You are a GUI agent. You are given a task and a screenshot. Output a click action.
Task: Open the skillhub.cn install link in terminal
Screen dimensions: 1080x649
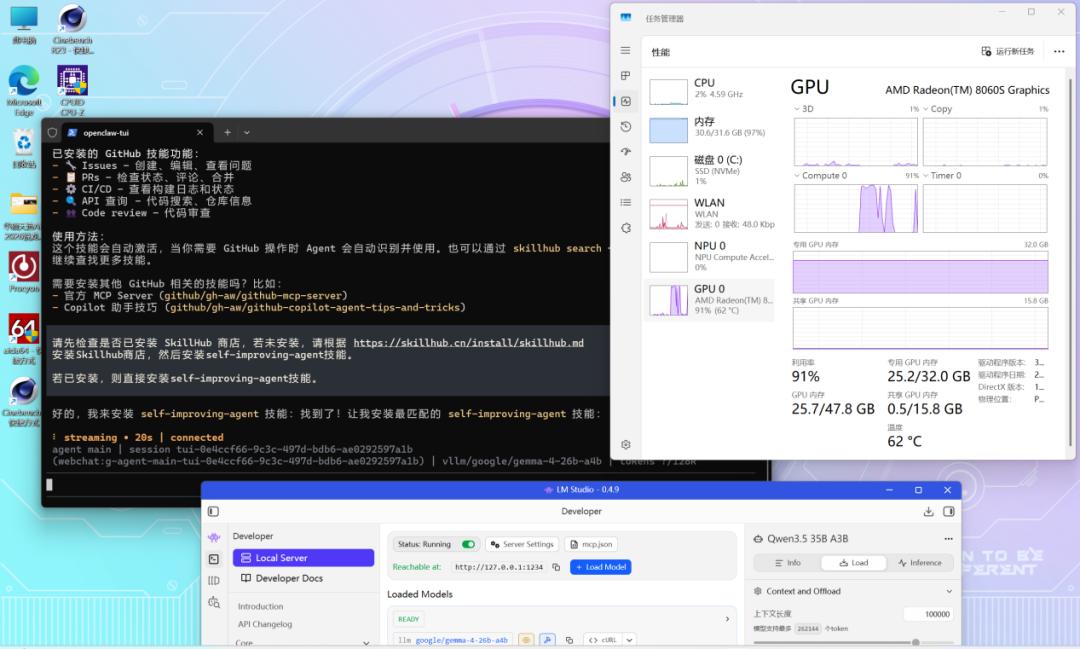tap(468, 342)
